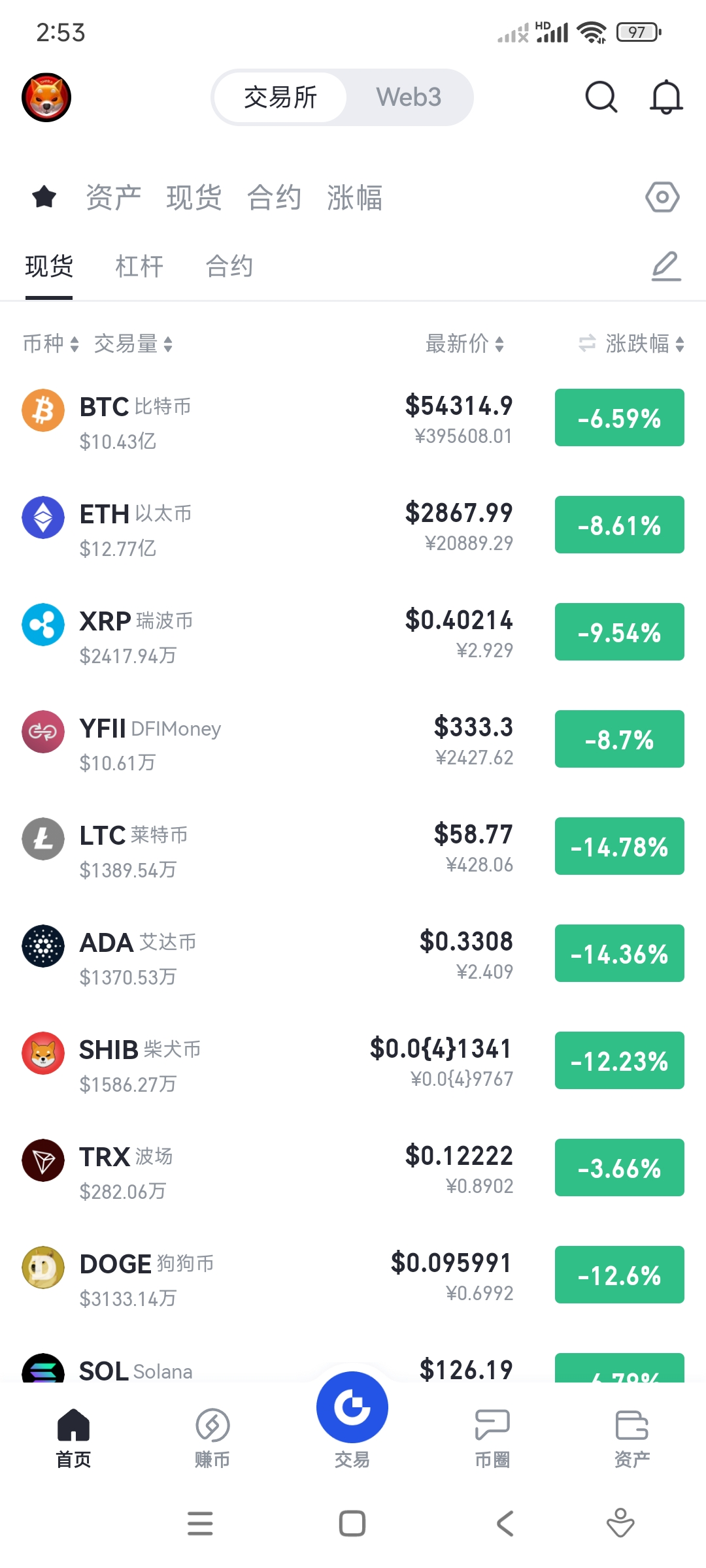Tap the pencil edit watchlist icon

point(666,266)
